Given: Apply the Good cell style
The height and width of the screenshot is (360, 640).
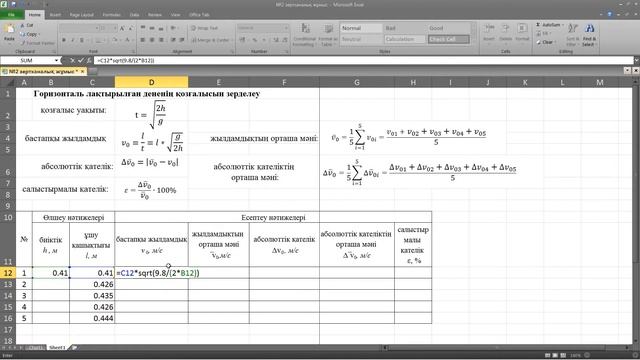Looking at the screenshot, I should (x=448, y=28).
